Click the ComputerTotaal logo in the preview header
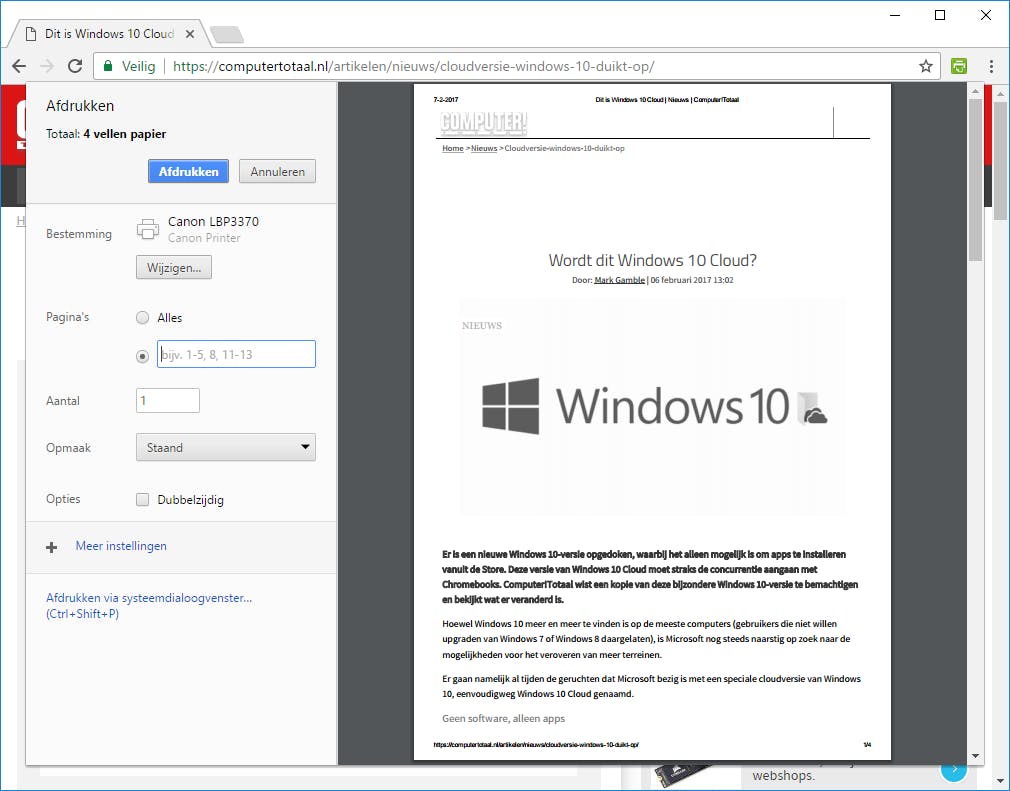This screenshot has height=791, width=1010. click(x=484, y=123)
